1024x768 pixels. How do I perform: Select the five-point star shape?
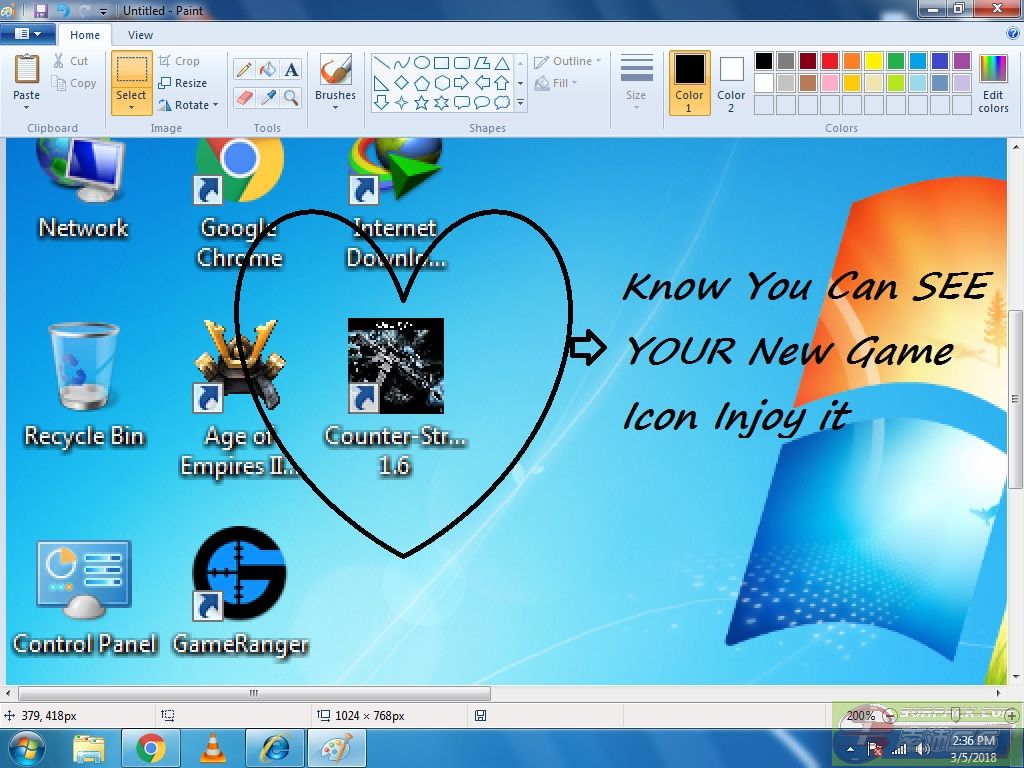(421, 102)
